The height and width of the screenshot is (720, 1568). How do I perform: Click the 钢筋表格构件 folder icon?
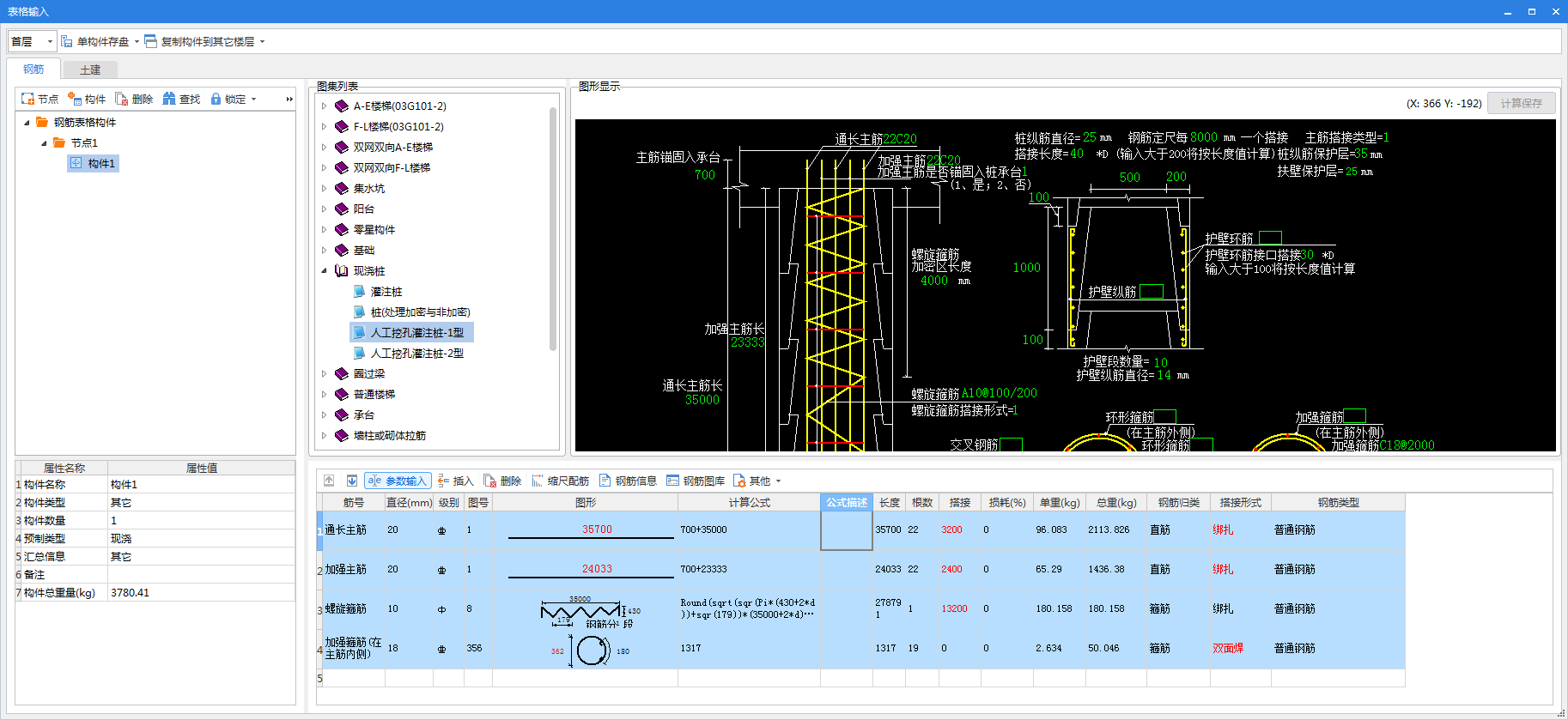[42, 122]
